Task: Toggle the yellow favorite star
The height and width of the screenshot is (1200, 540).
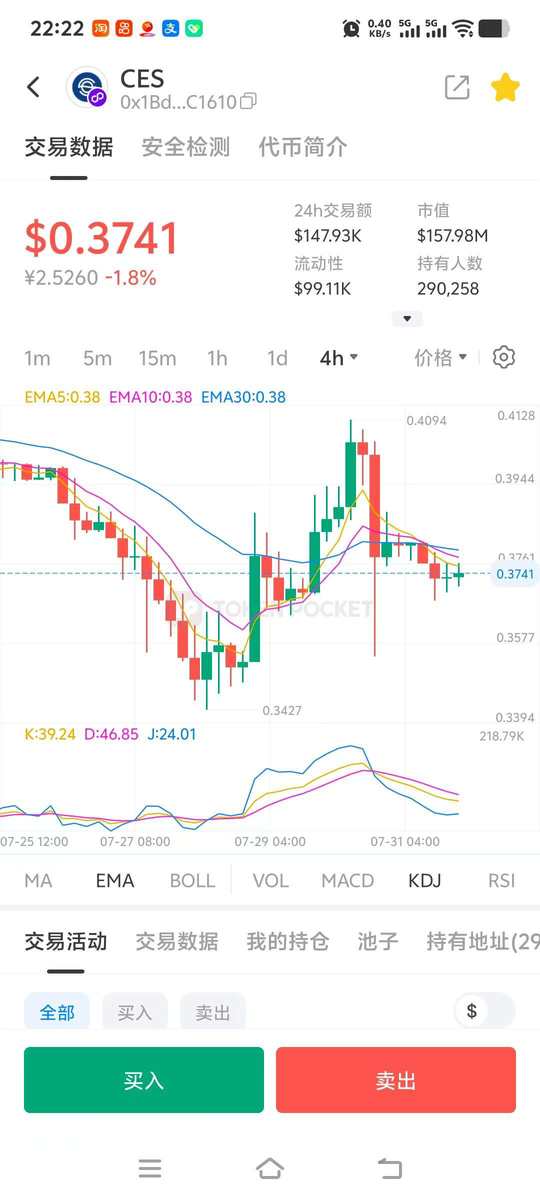Action: point(505,87)
